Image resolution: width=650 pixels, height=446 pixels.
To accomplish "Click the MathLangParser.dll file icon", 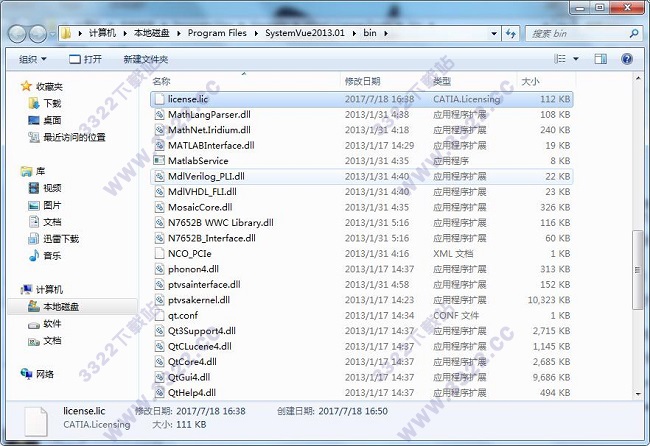I will pos(160,114).
